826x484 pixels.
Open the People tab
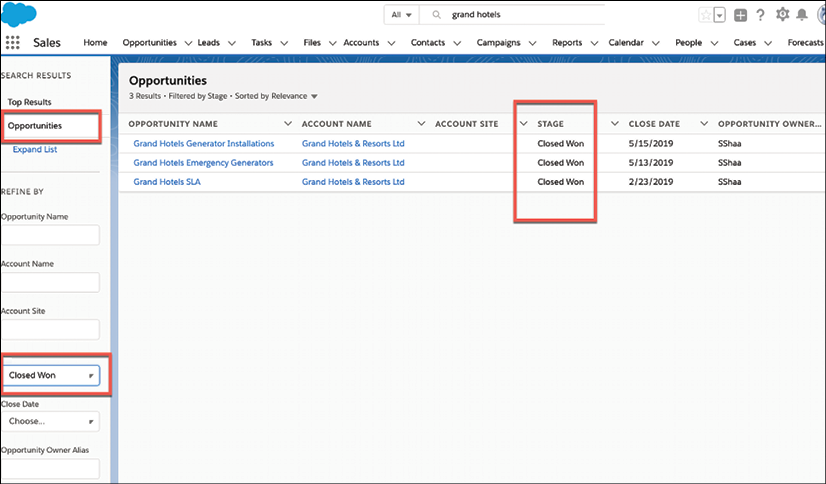(x=689, y=43)
